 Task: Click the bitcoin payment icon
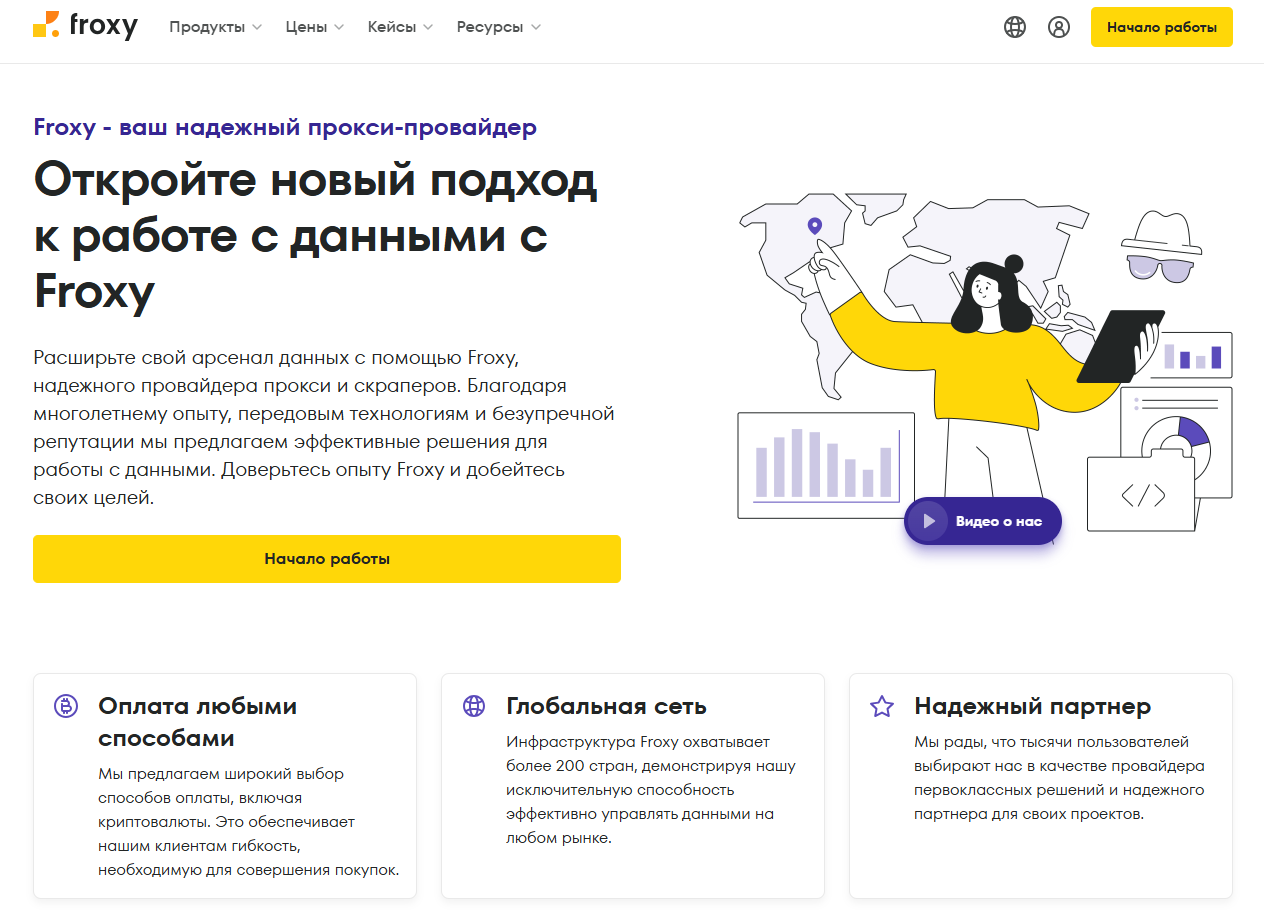[x=66, y=707]
